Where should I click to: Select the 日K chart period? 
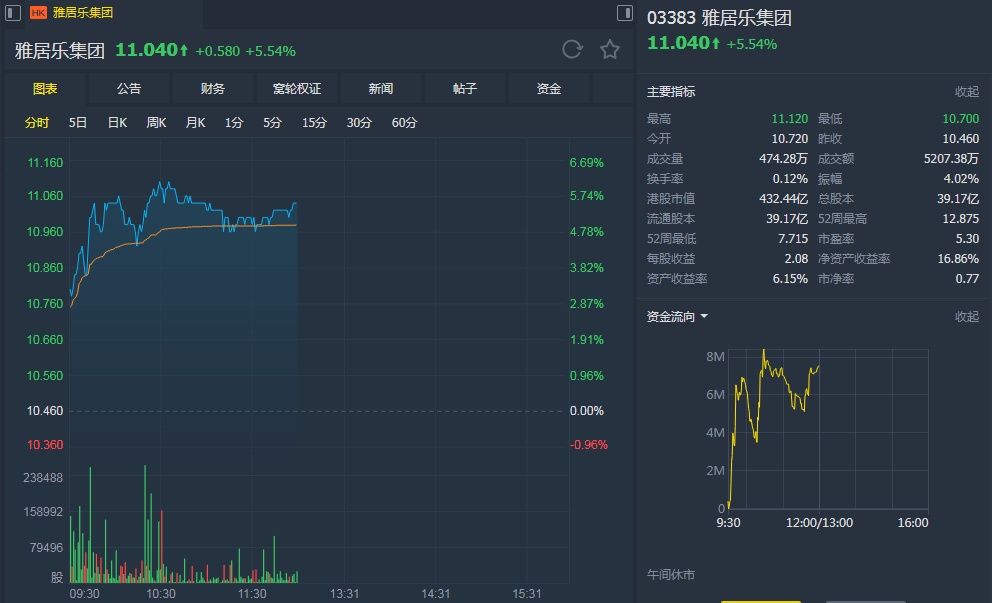[x=117, y=123]
